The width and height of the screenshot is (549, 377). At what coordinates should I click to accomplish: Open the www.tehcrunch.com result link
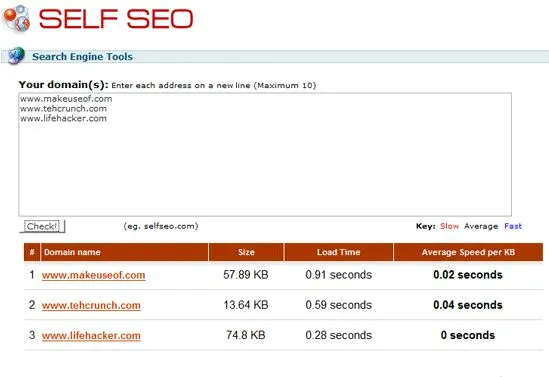(x=91, y=306)
